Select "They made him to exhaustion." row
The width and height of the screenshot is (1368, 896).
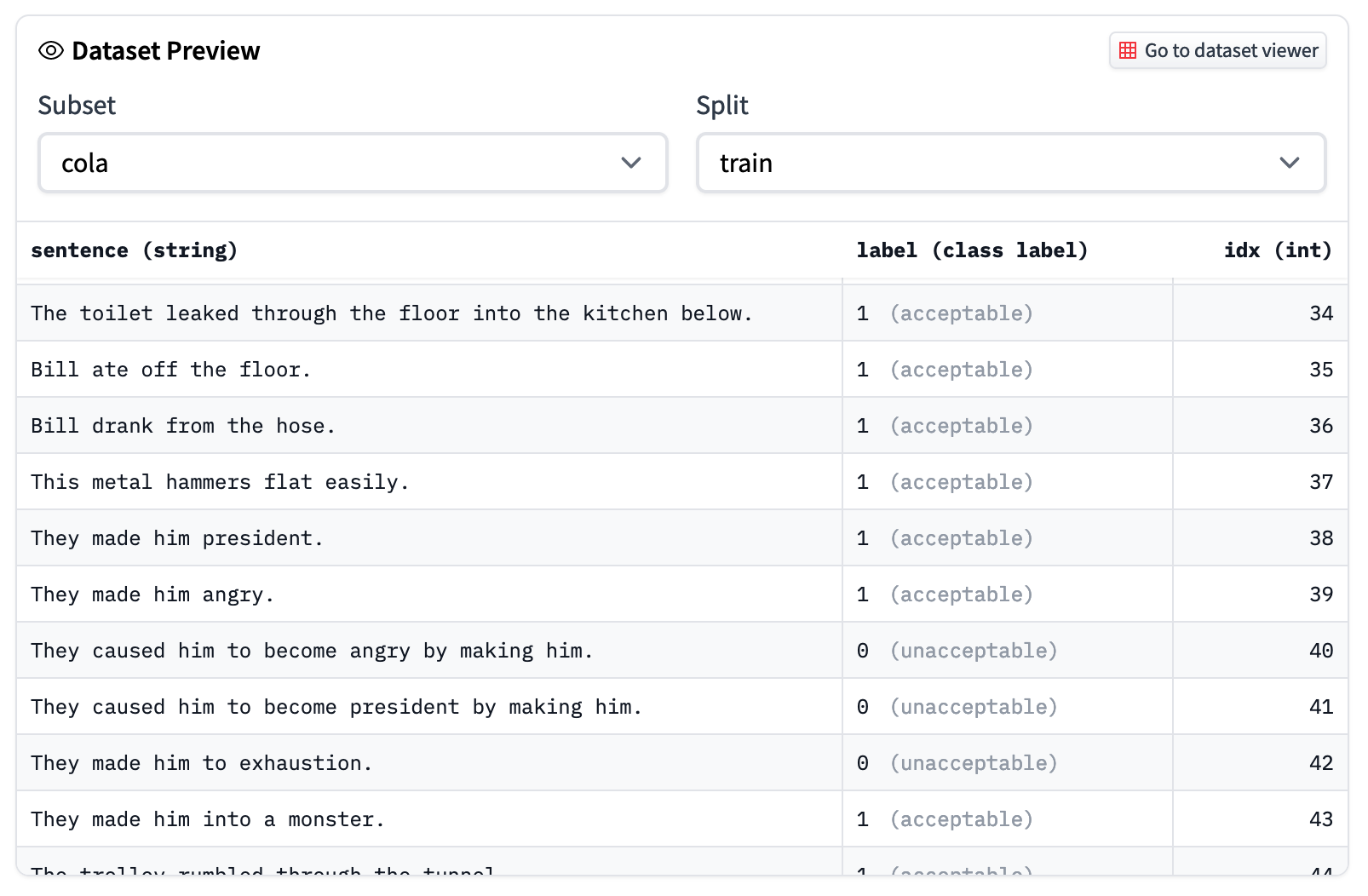(202, 763)
